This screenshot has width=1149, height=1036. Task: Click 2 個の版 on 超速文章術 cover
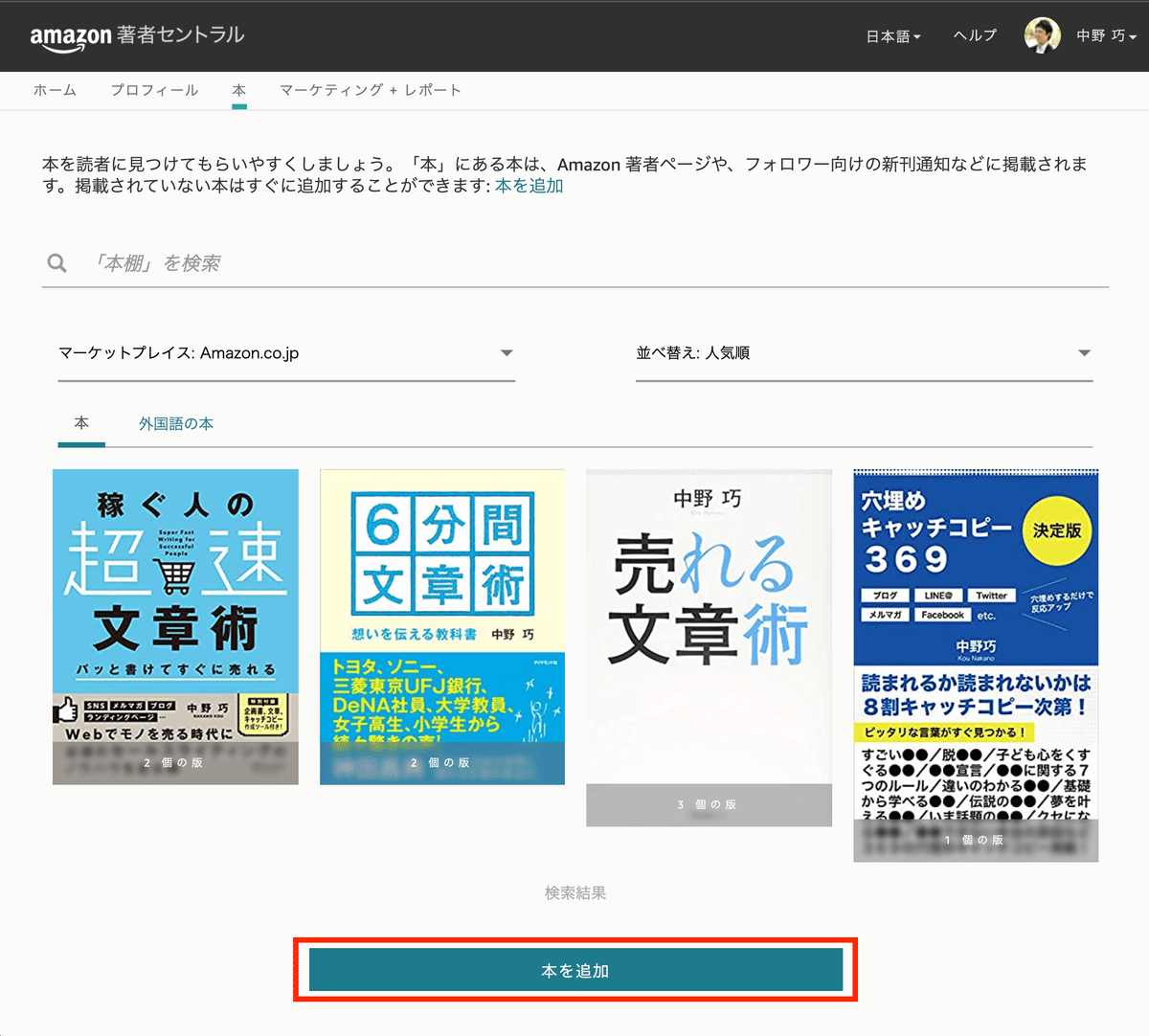tap(174, 763)
